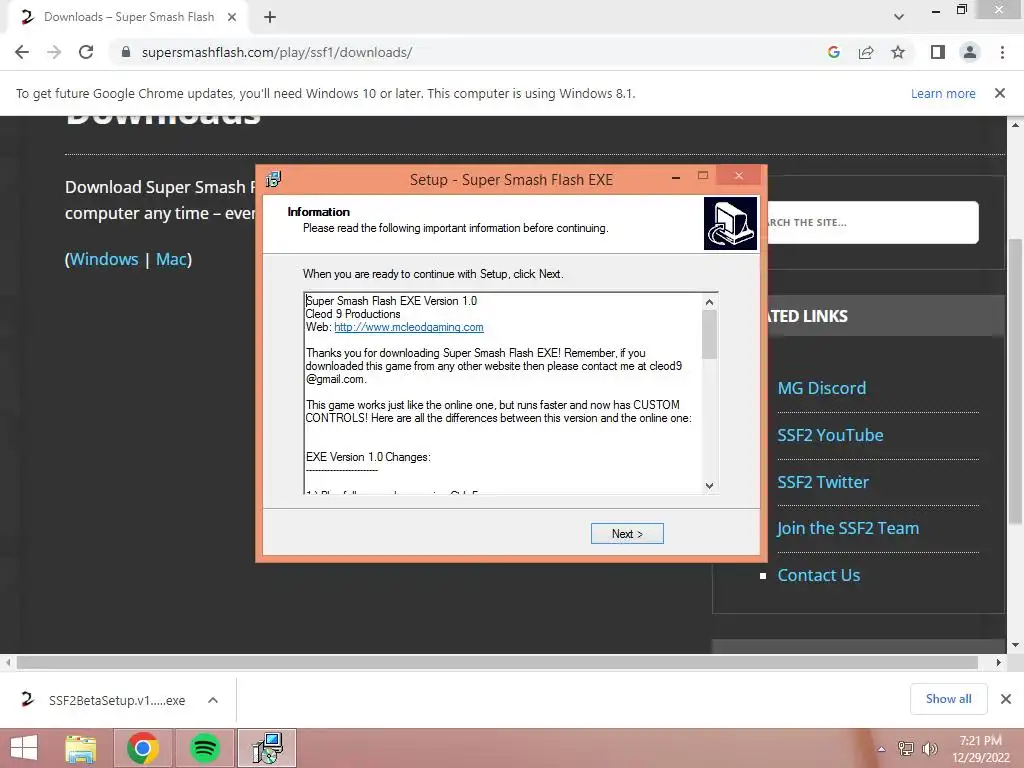Open File Explorer from taskbar
The width and height of the screenshot is (1024, 768).
81,748
